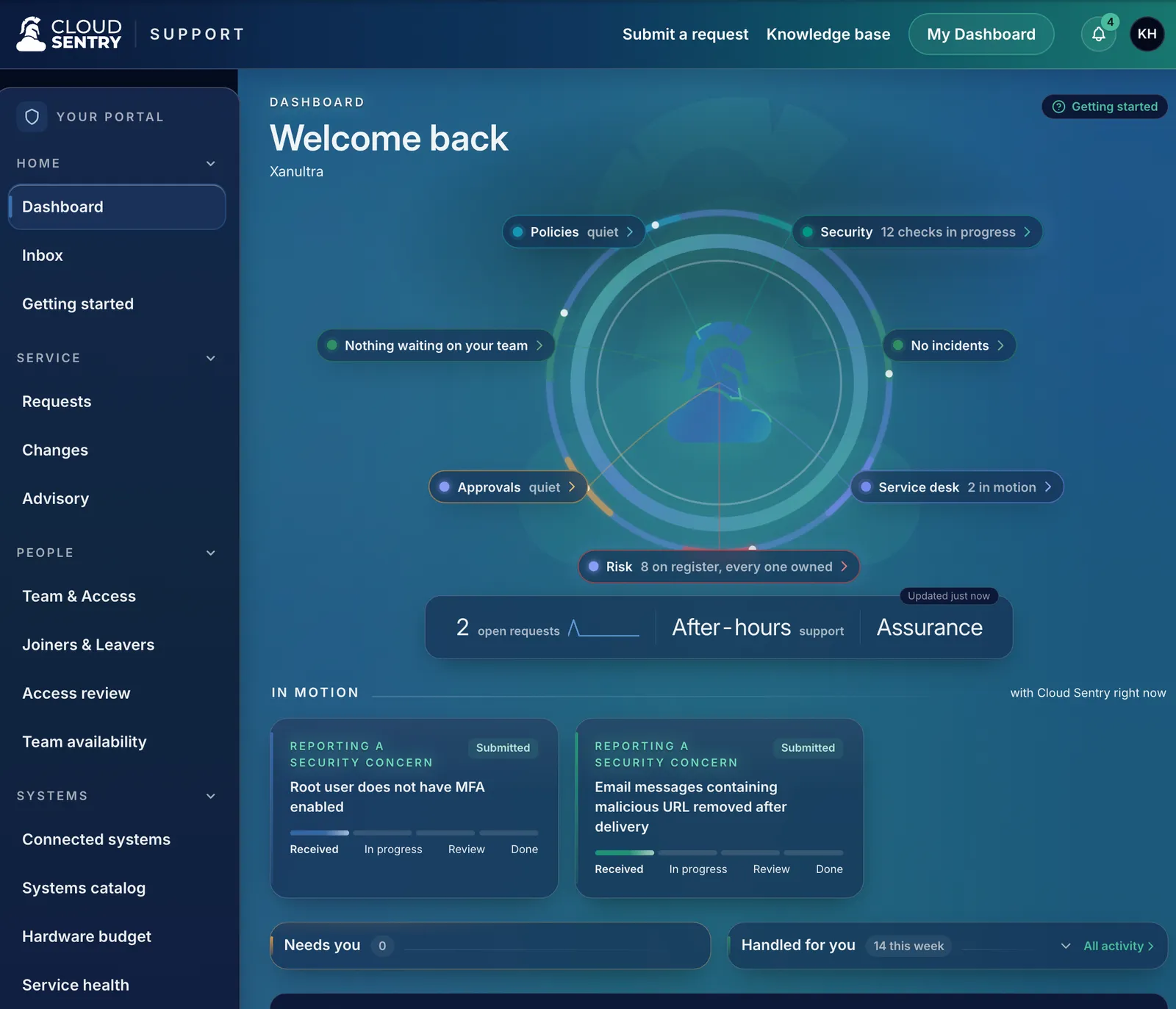Open Hardware budget page
Screen dimensions: 1176x1009
click(117, 937)
